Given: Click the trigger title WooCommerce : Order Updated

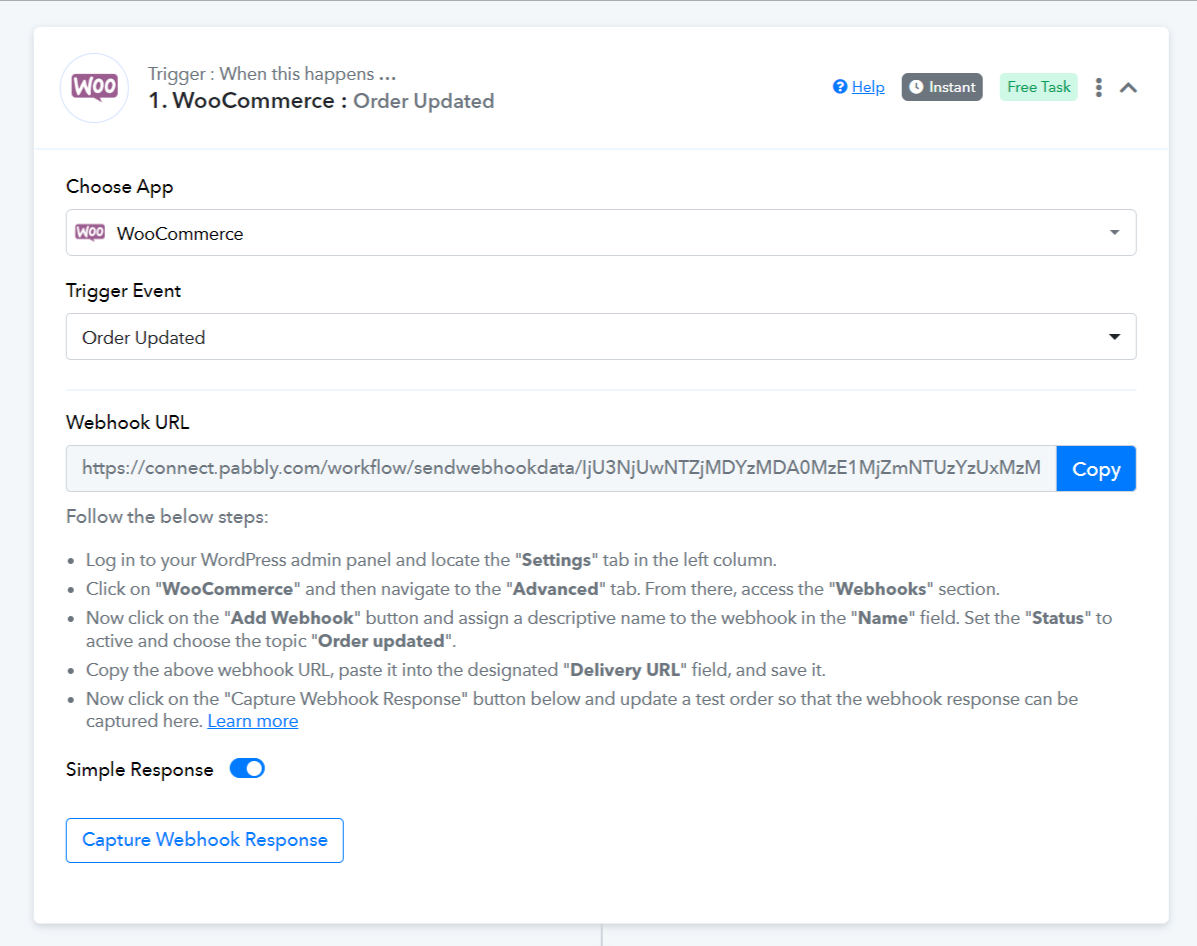Looking at the screenshot, I should tap(321, 101).
